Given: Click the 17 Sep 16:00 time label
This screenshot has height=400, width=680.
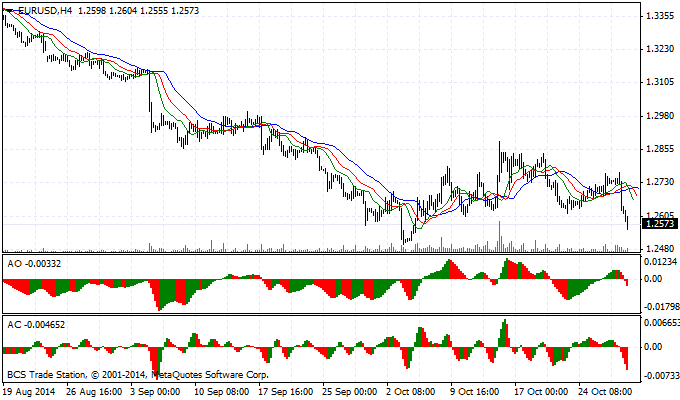Looking at the screenshot, I should [285, 392].
